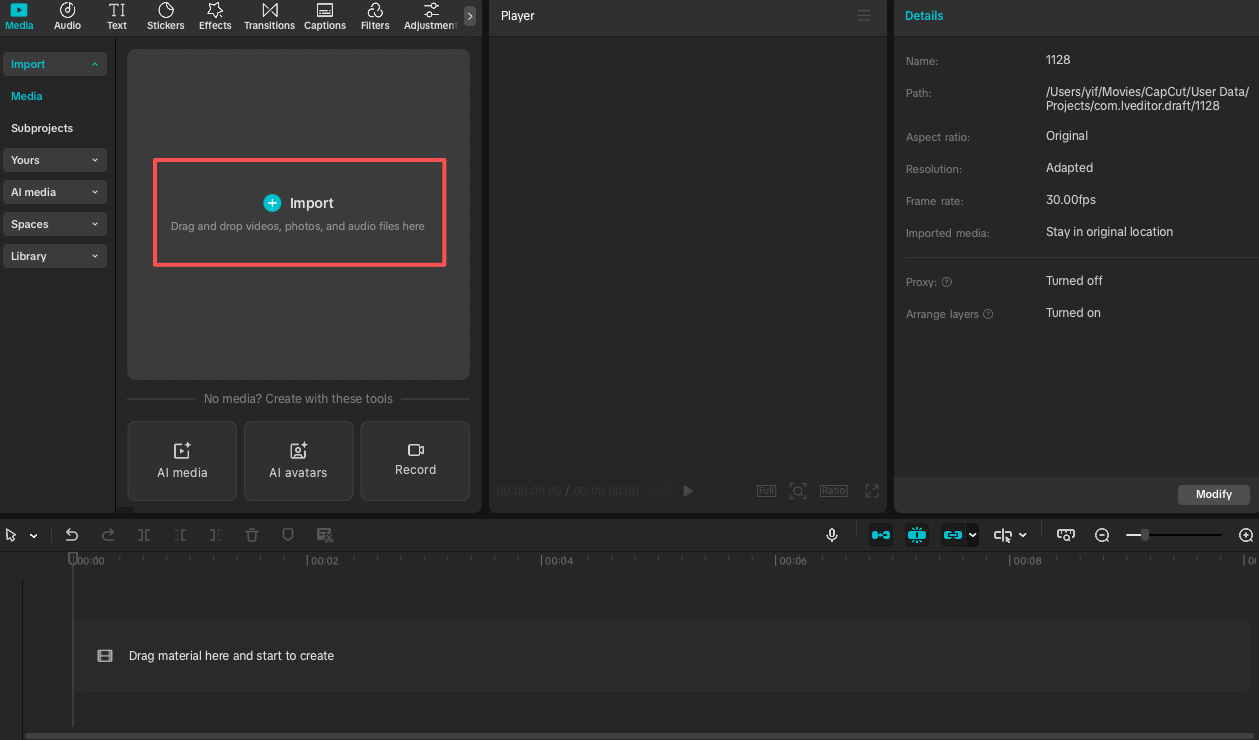Click the Record button under media tools

[x=415, y=461]
